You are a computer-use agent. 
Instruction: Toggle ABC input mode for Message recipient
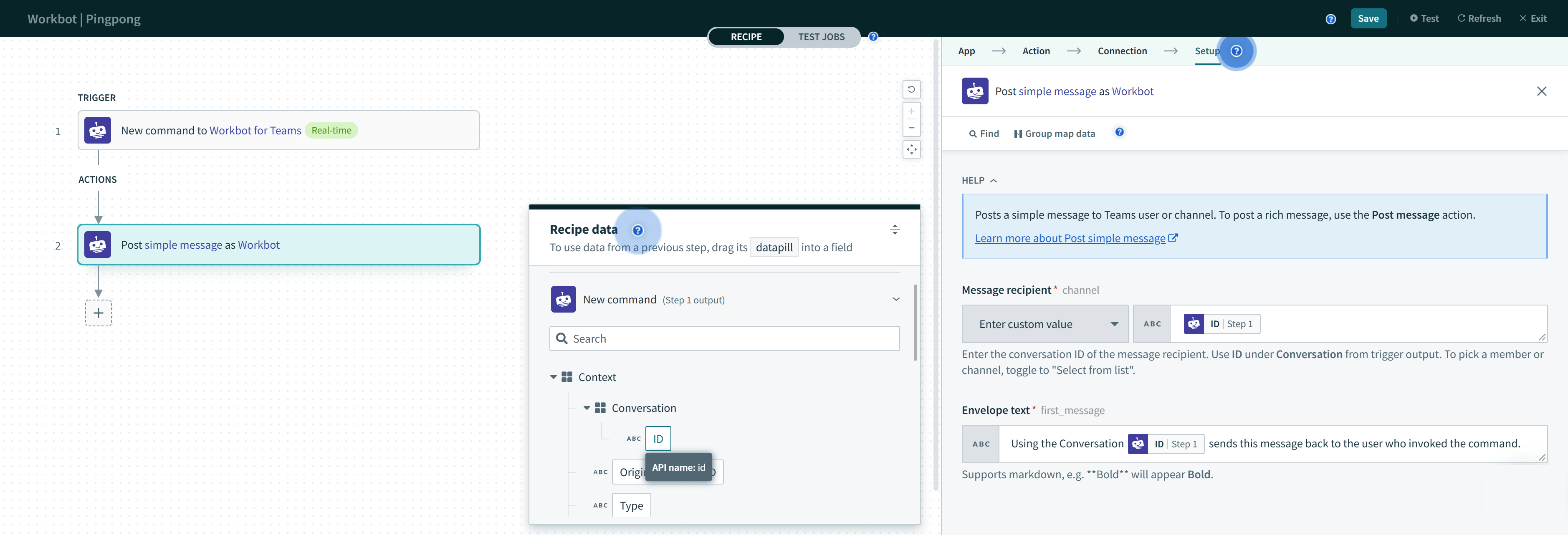[x=1152, y=324]
